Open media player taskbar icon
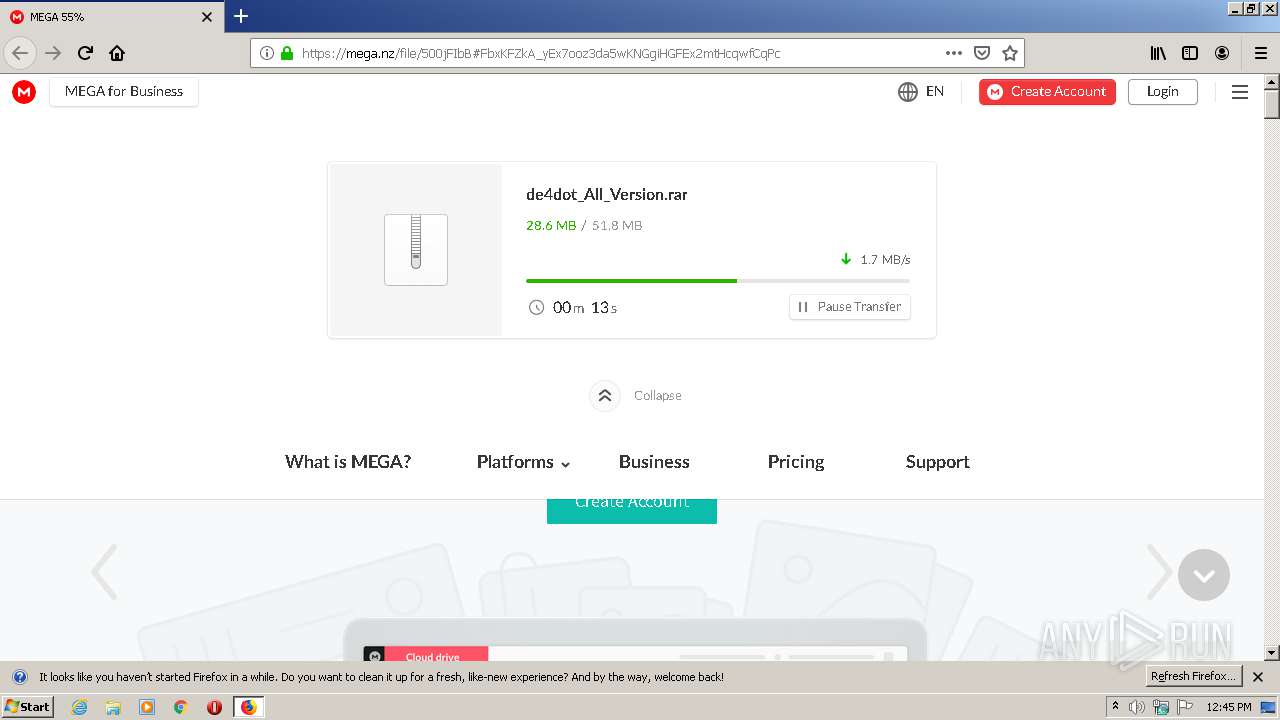Viewport: 1280px width, 720px height. point(147,707)
